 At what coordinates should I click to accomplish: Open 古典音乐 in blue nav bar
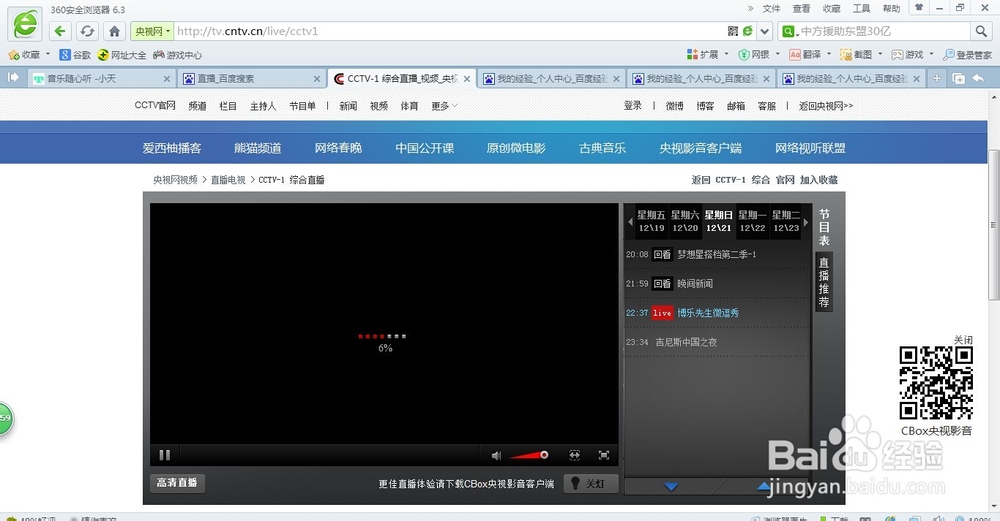coord(602,148)
